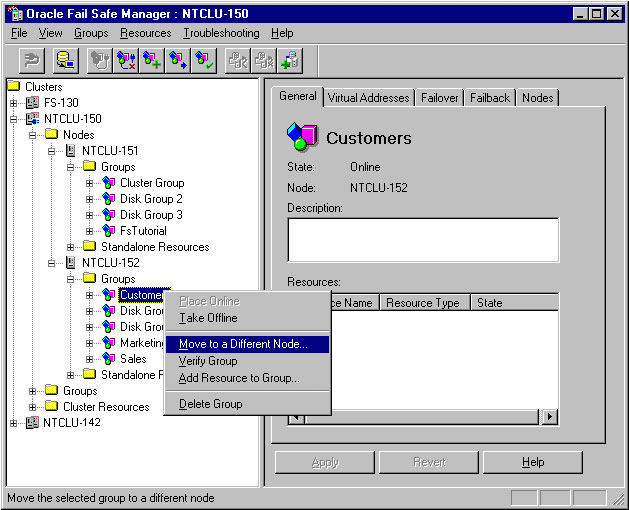Click the Revert button
The image size is (629, 510).
(x=429, y=463)
